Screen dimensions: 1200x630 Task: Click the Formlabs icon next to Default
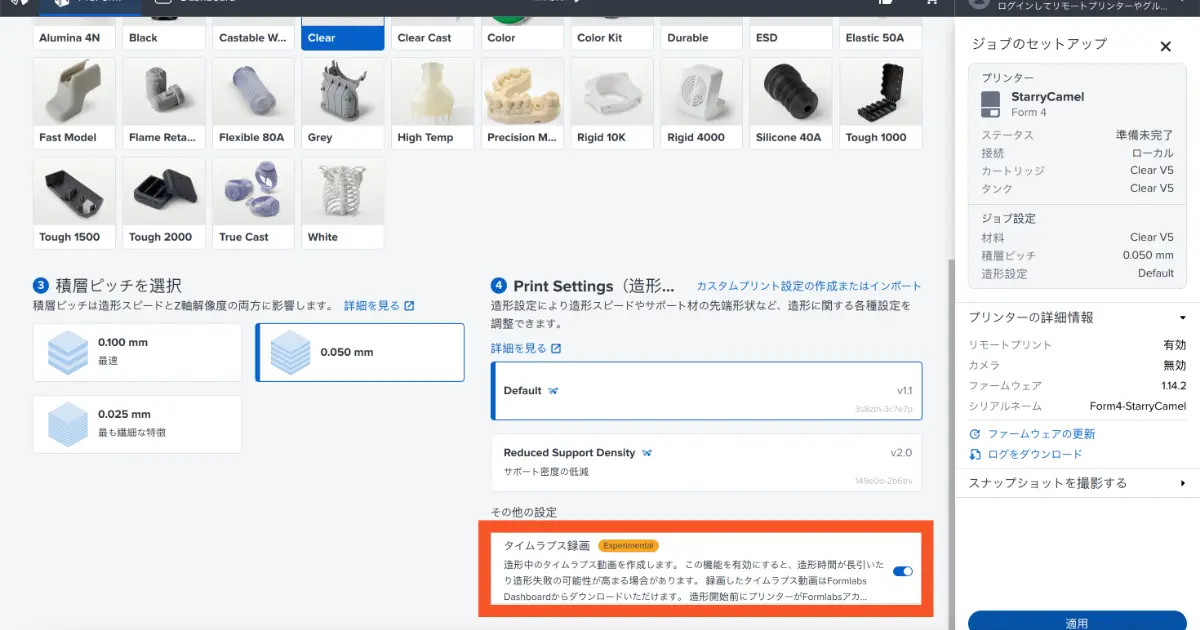553,391
